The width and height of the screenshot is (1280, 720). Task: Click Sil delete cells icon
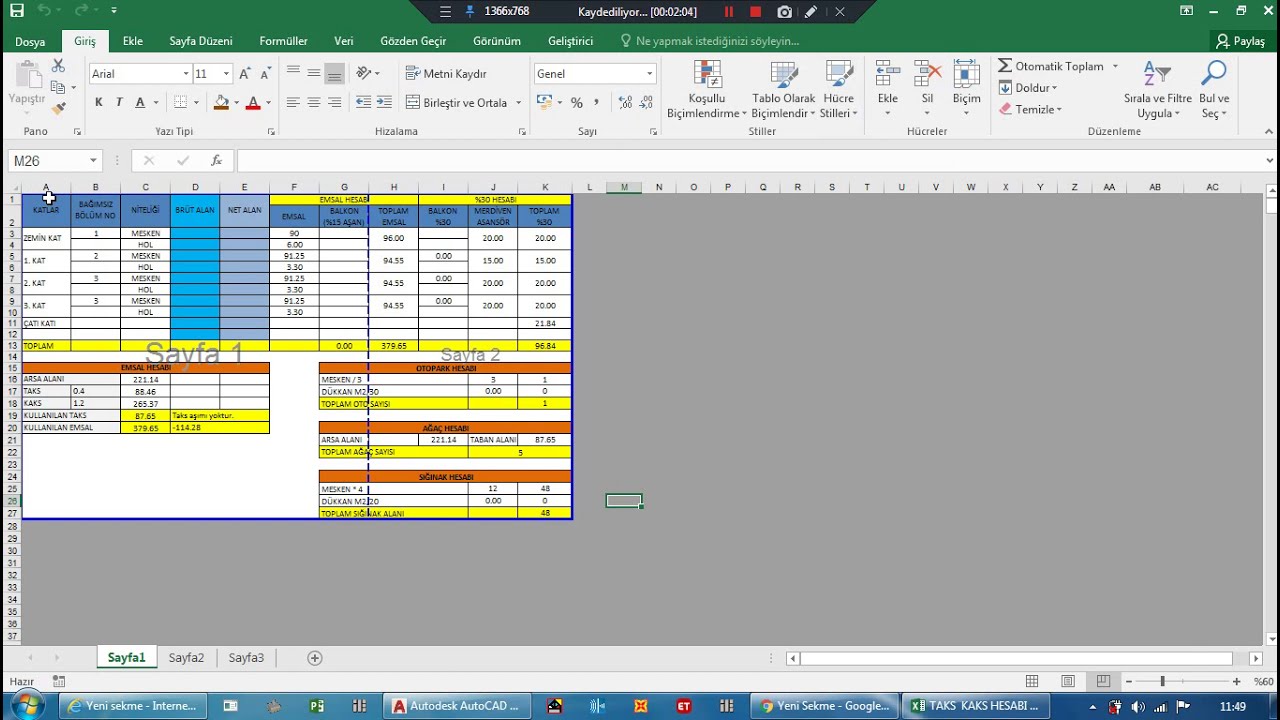click(927, 75)
